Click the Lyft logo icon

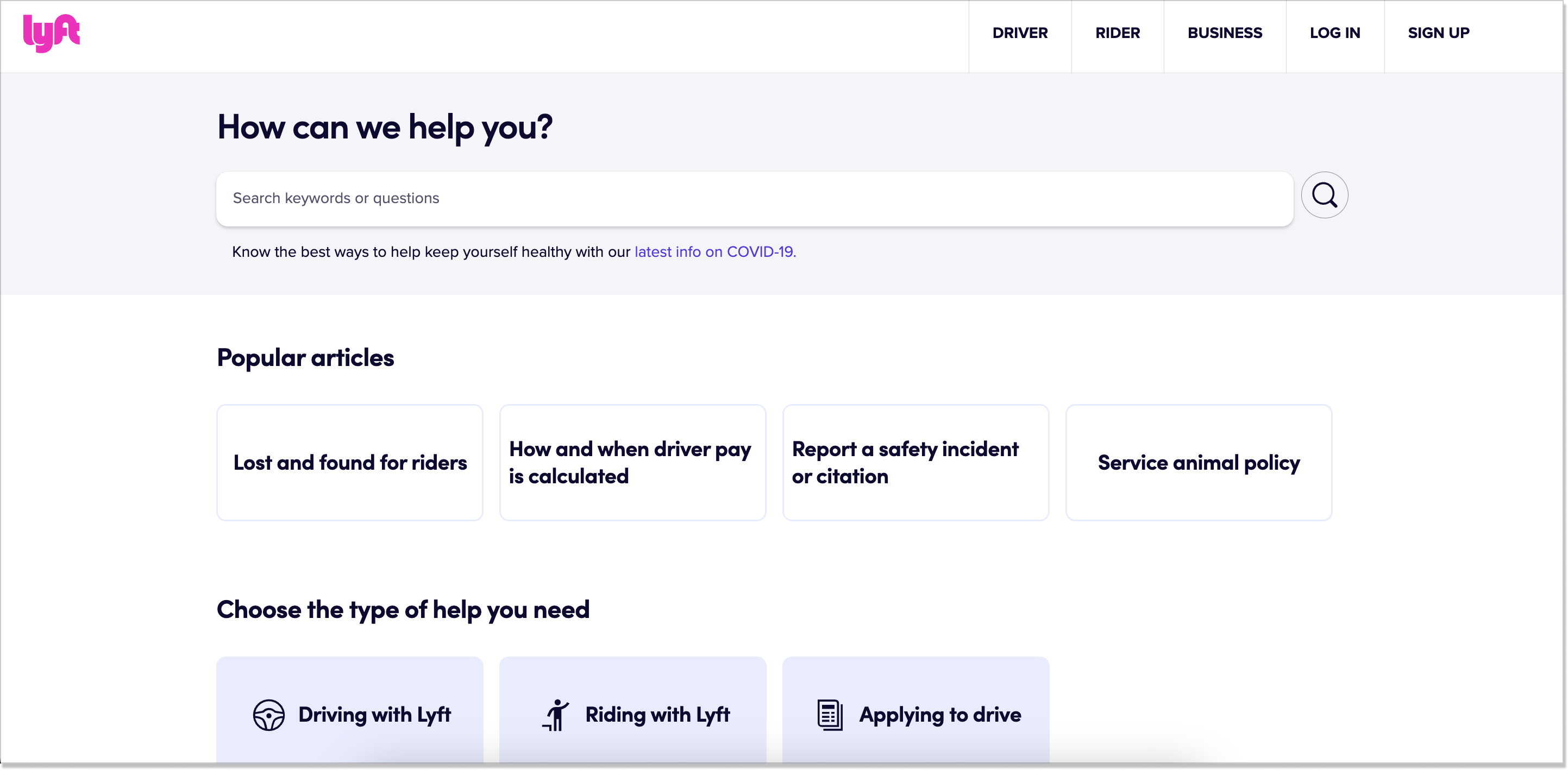52,32
